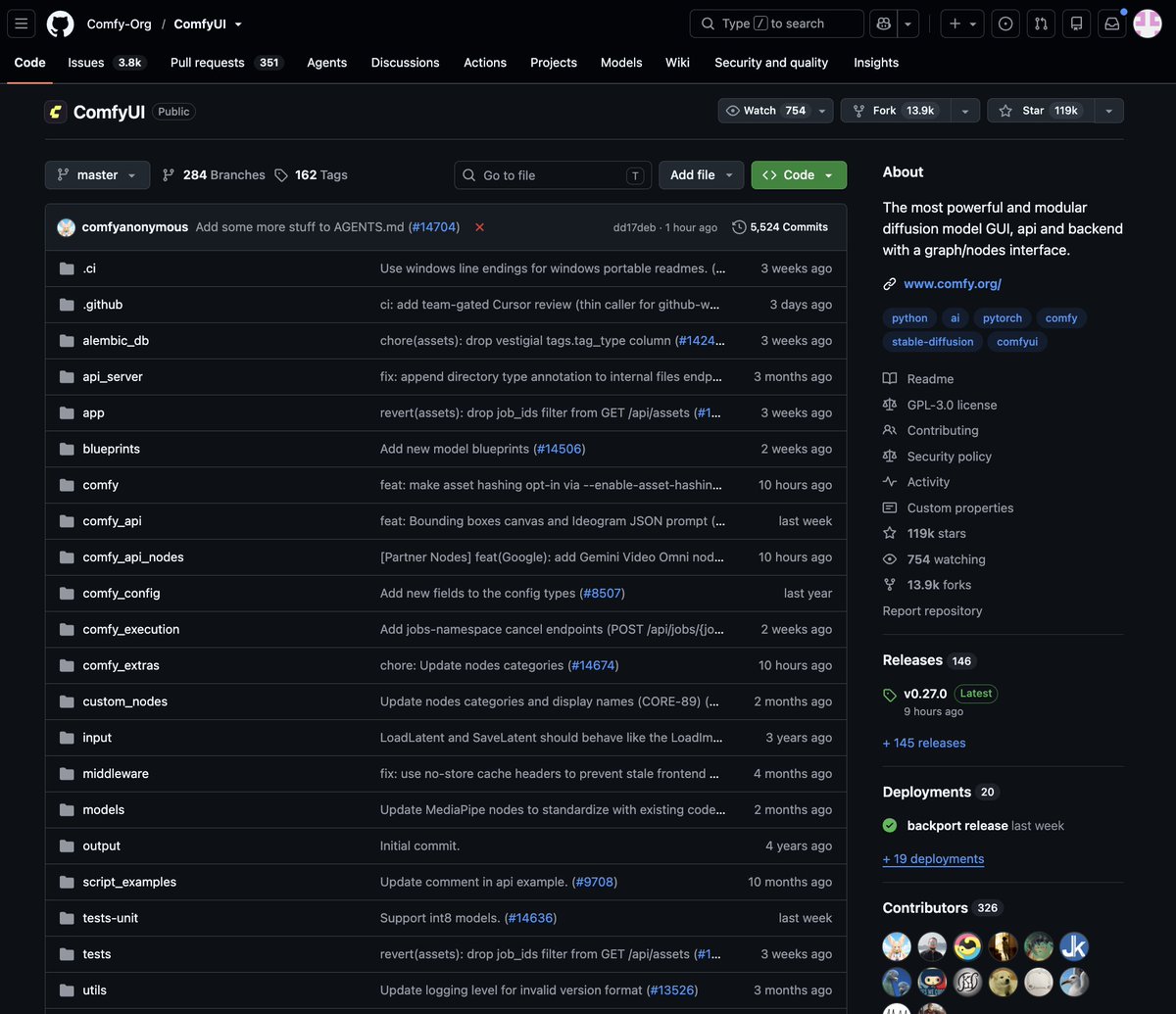
Task: Click the branches icon next to 284 Branches
Action: [x=169, y=174]
